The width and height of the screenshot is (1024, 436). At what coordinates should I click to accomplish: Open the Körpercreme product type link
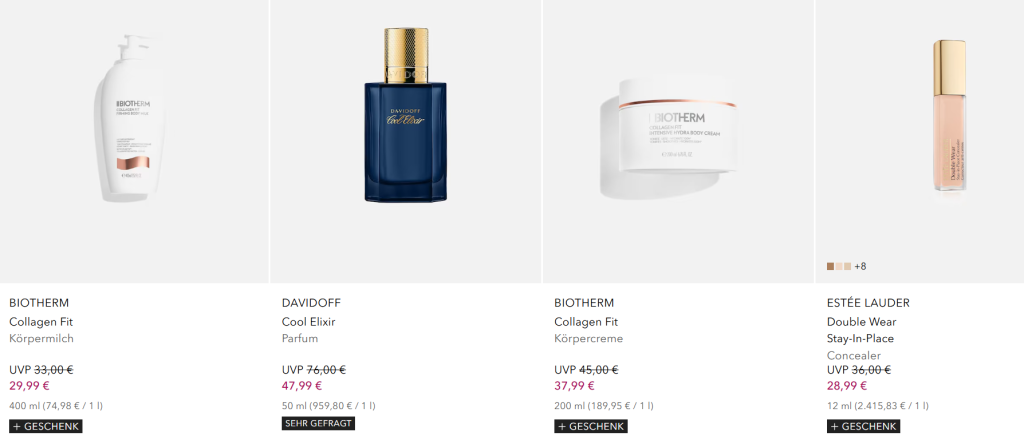click(588, 339)
